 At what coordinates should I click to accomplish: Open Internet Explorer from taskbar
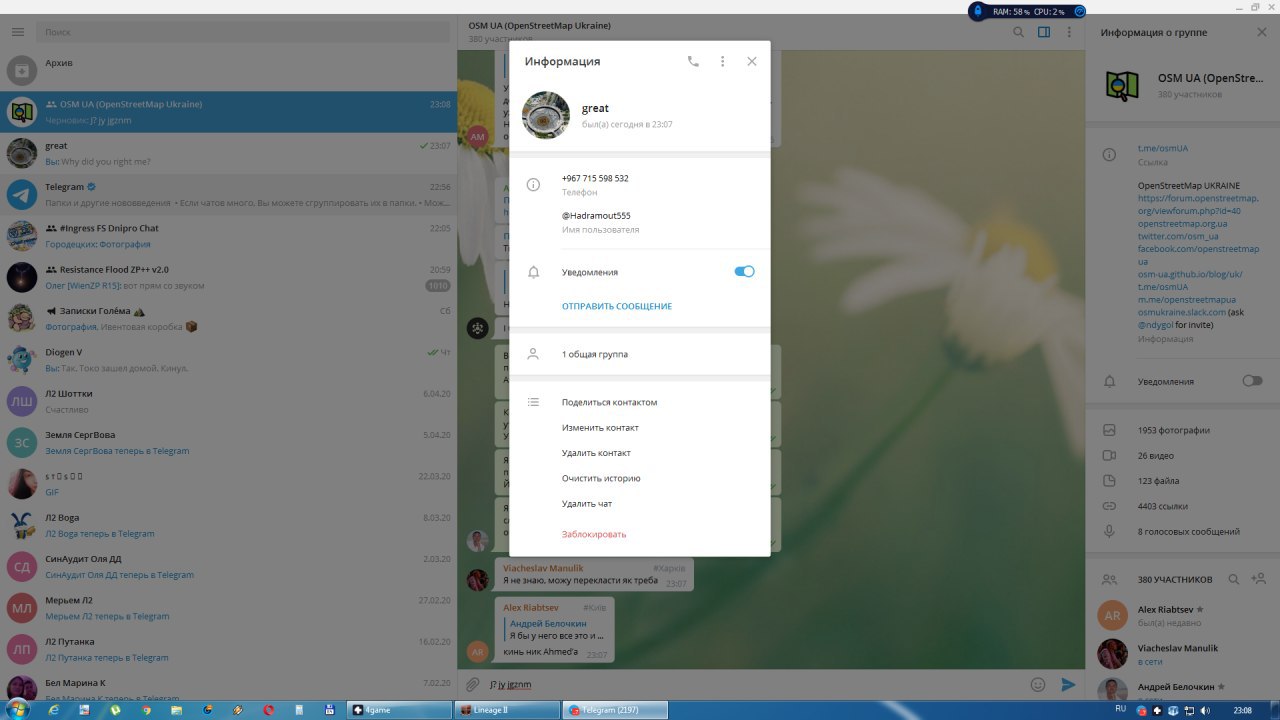tap(54, 709)
